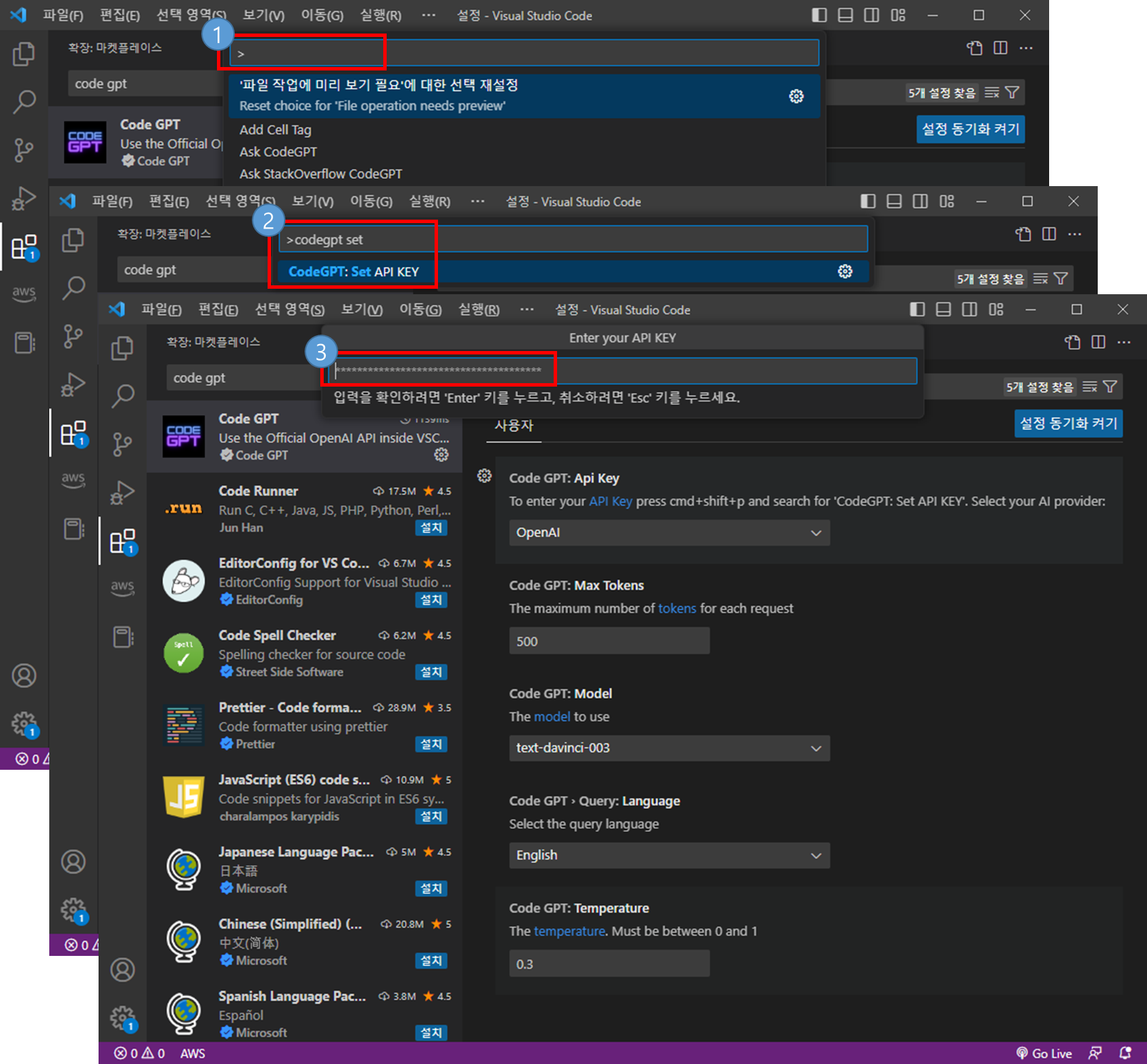The image size is (1147, 1064).
Task: Open AWS toolkit icon in front window
Action: coord(123,587)
